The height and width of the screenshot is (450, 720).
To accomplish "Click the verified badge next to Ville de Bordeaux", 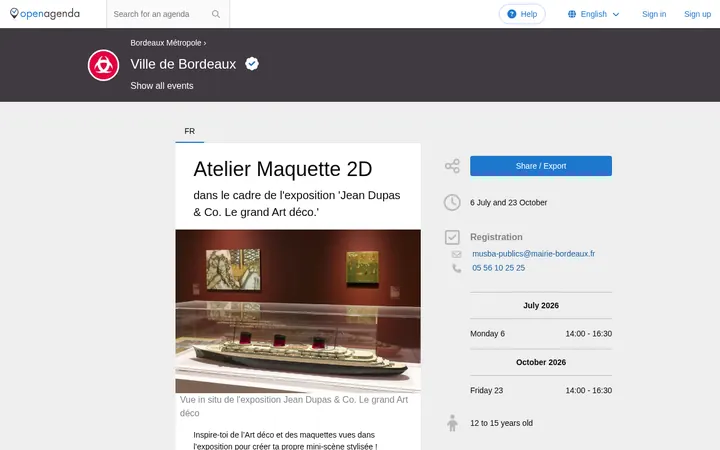I will [x=252, y=64].
